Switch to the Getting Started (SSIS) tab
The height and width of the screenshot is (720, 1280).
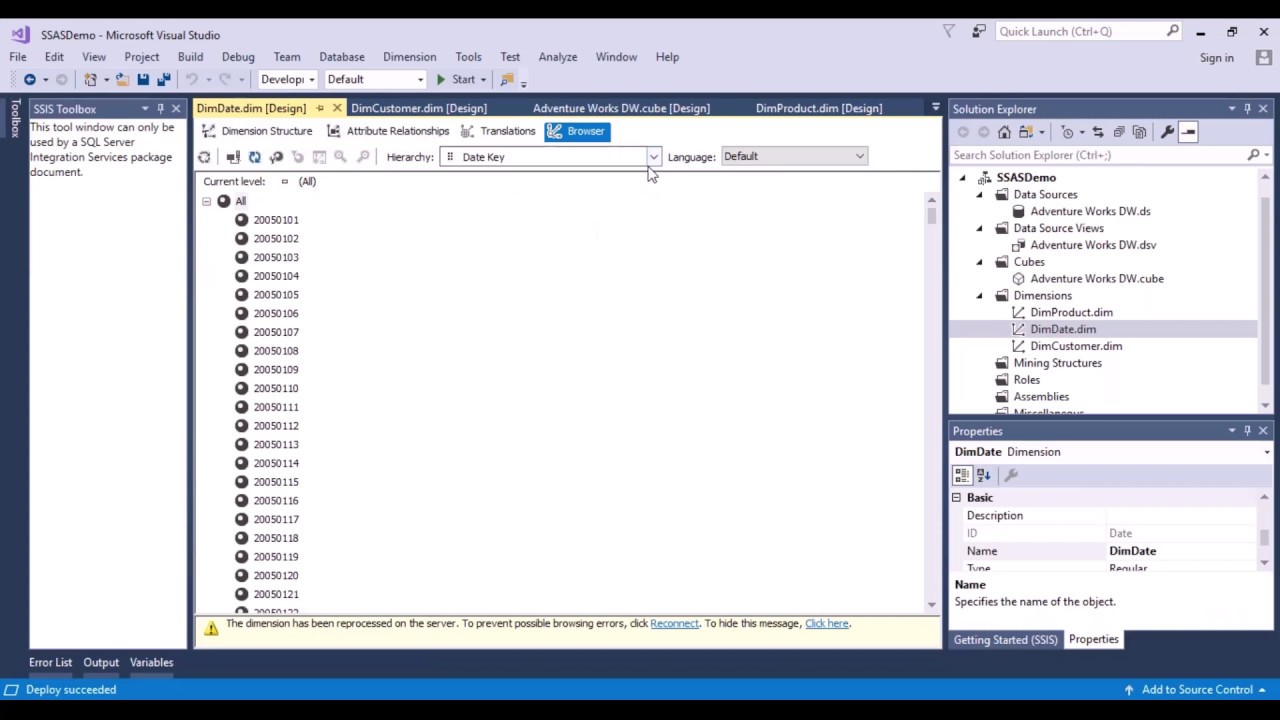pos(1005,640)
